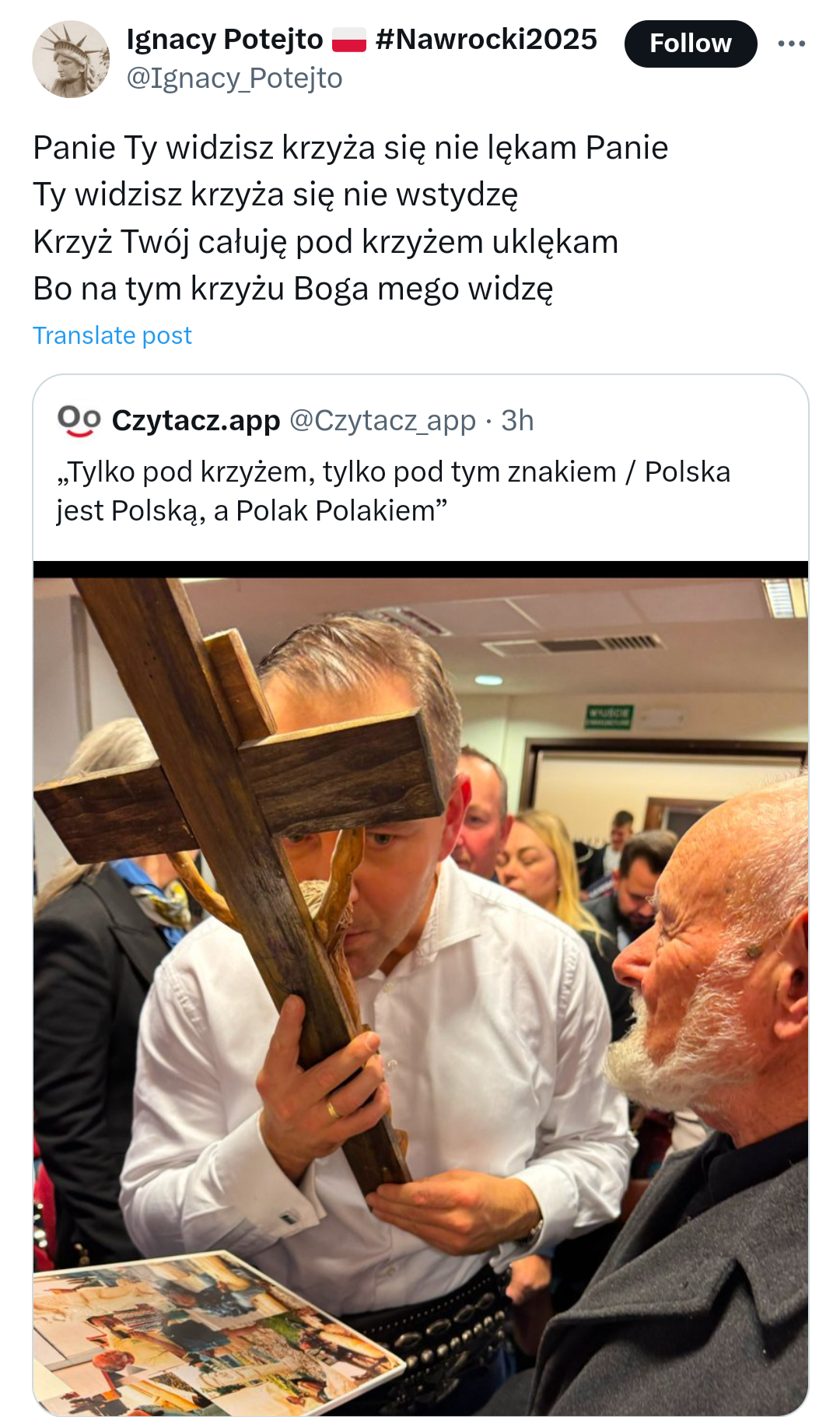This screenshot has height=1417, width=840.
Task: Open the 3h timestamp of quoted post
Action: click(517, 421)
